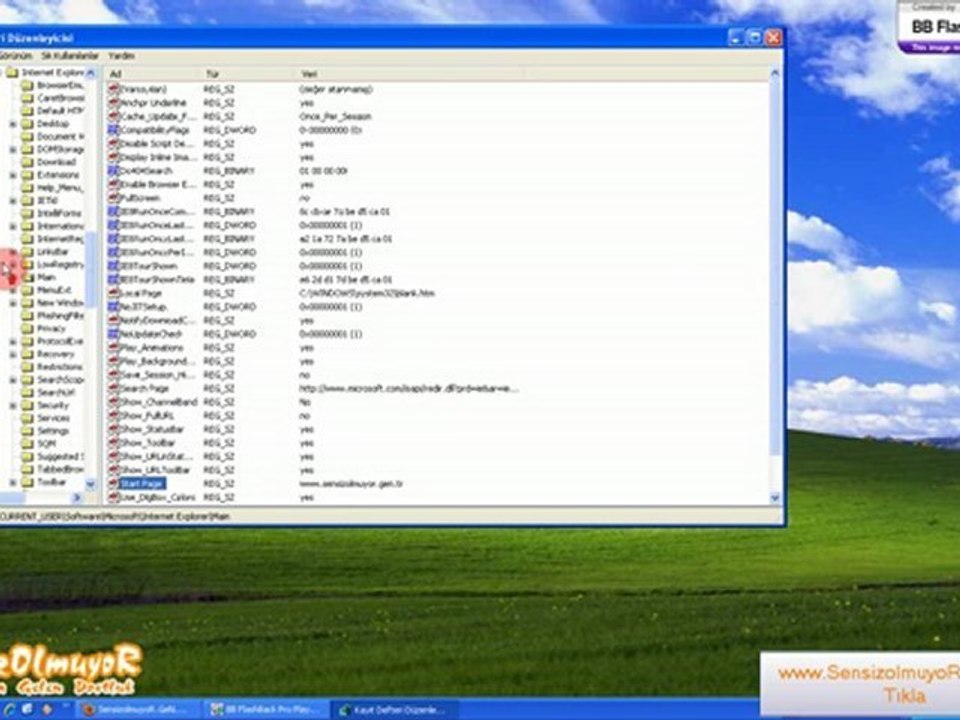Click the Anchor Underline string value icon

coord(113,103)
